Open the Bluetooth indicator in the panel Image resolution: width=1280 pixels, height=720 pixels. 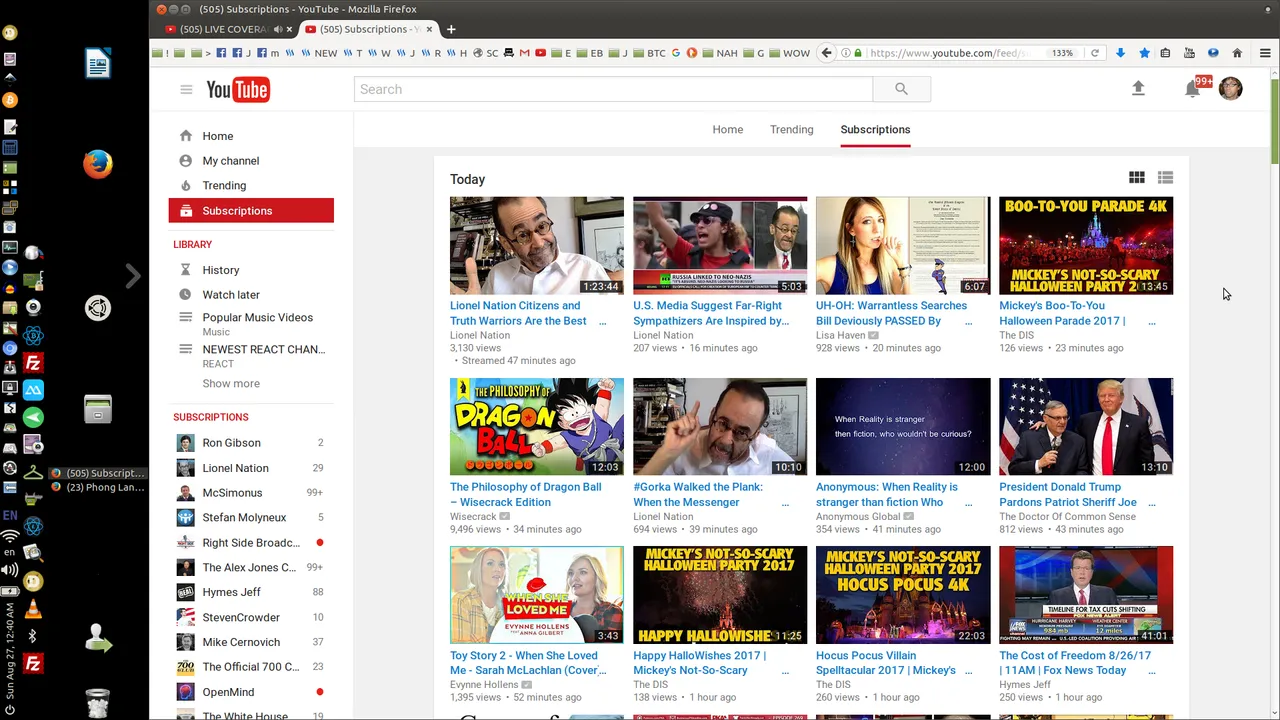coord(33,636)
